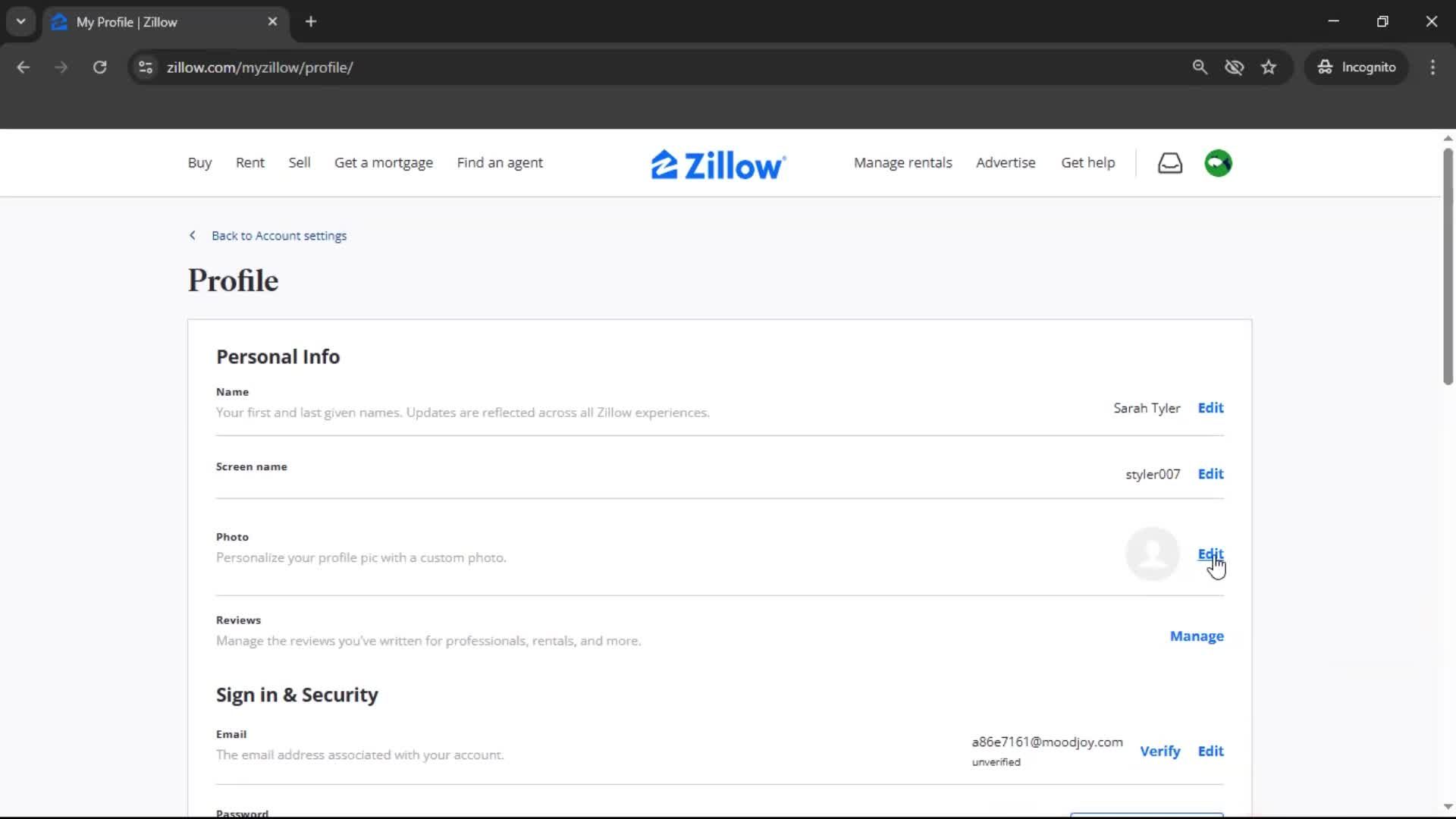
Task: Bookmark the page with the star icon
Action: click(x=1269, y=67)
